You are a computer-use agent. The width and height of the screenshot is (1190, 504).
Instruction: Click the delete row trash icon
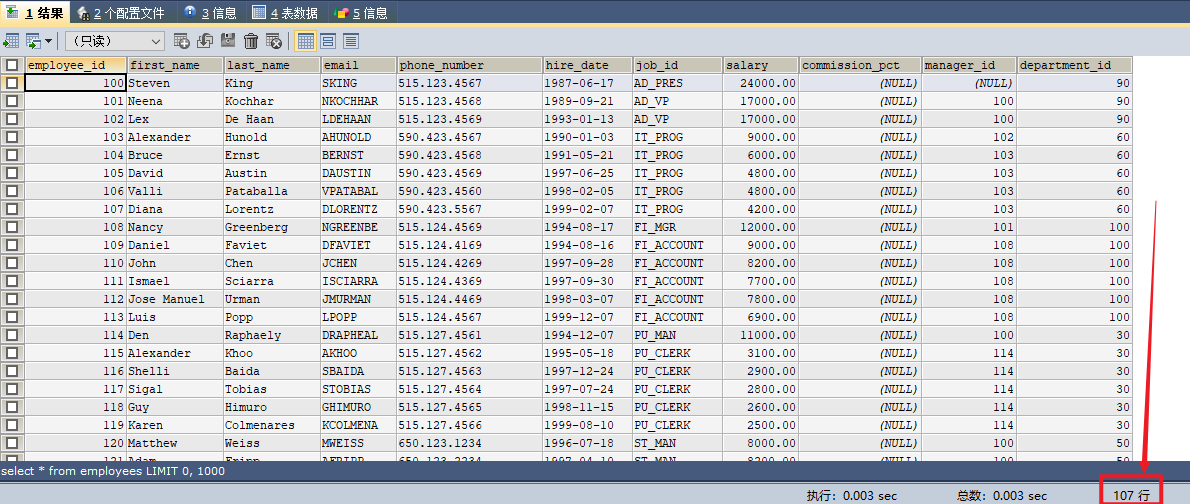tap(251, 41)
